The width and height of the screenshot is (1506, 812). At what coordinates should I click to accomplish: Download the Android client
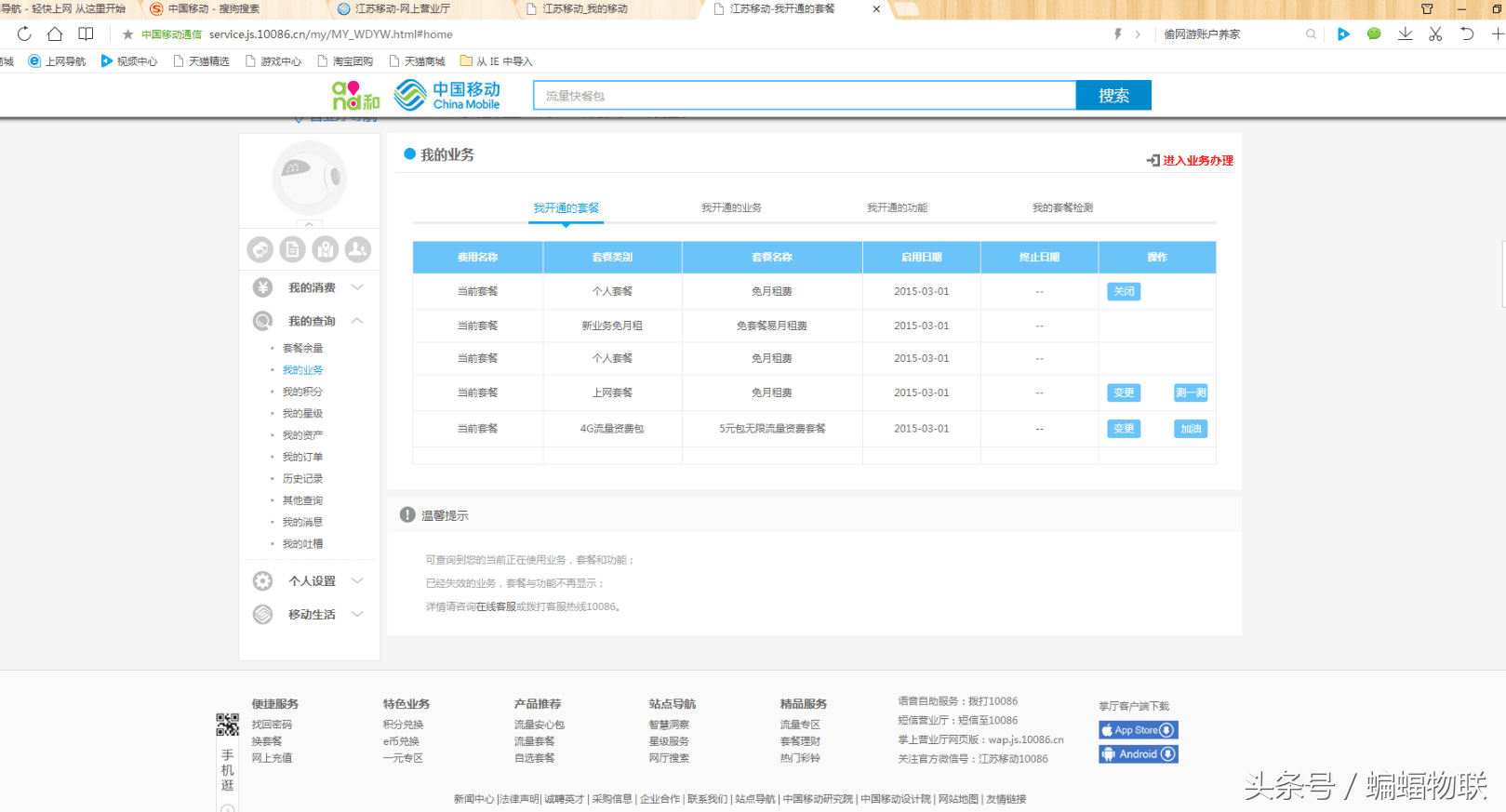point(1139,754)
